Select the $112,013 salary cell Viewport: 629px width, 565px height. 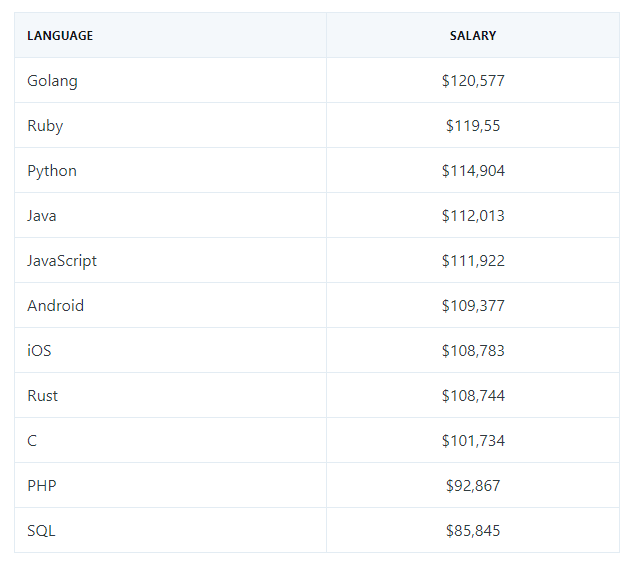473,216
